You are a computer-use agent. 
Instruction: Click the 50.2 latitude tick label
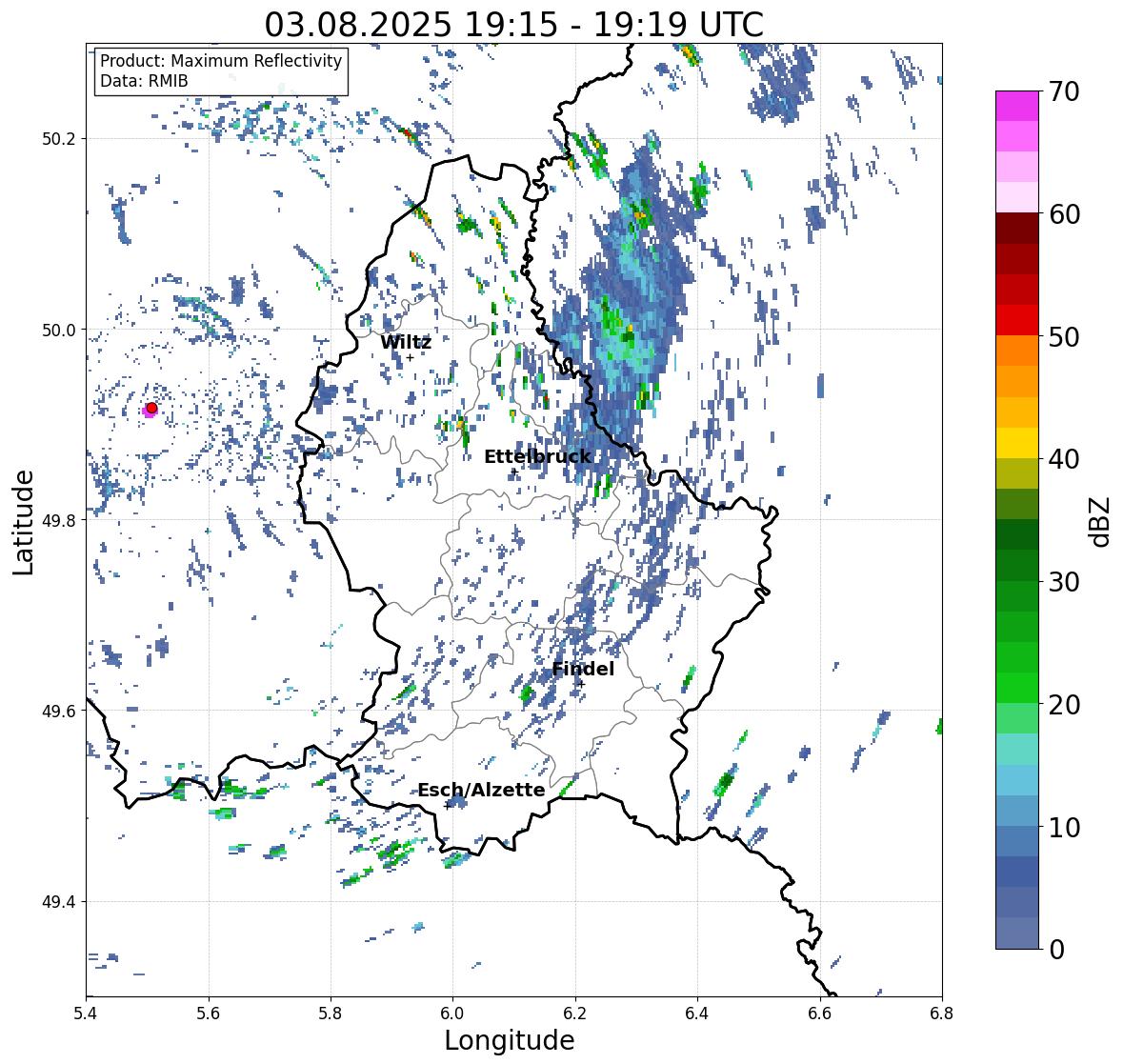59,139
